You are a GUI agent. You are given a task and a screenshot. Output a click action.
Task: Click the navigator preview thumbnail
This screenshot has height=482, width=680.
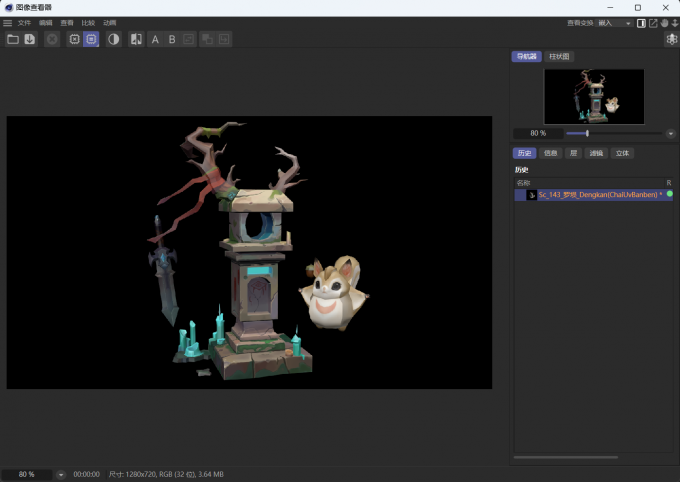[x=594, y=97]
